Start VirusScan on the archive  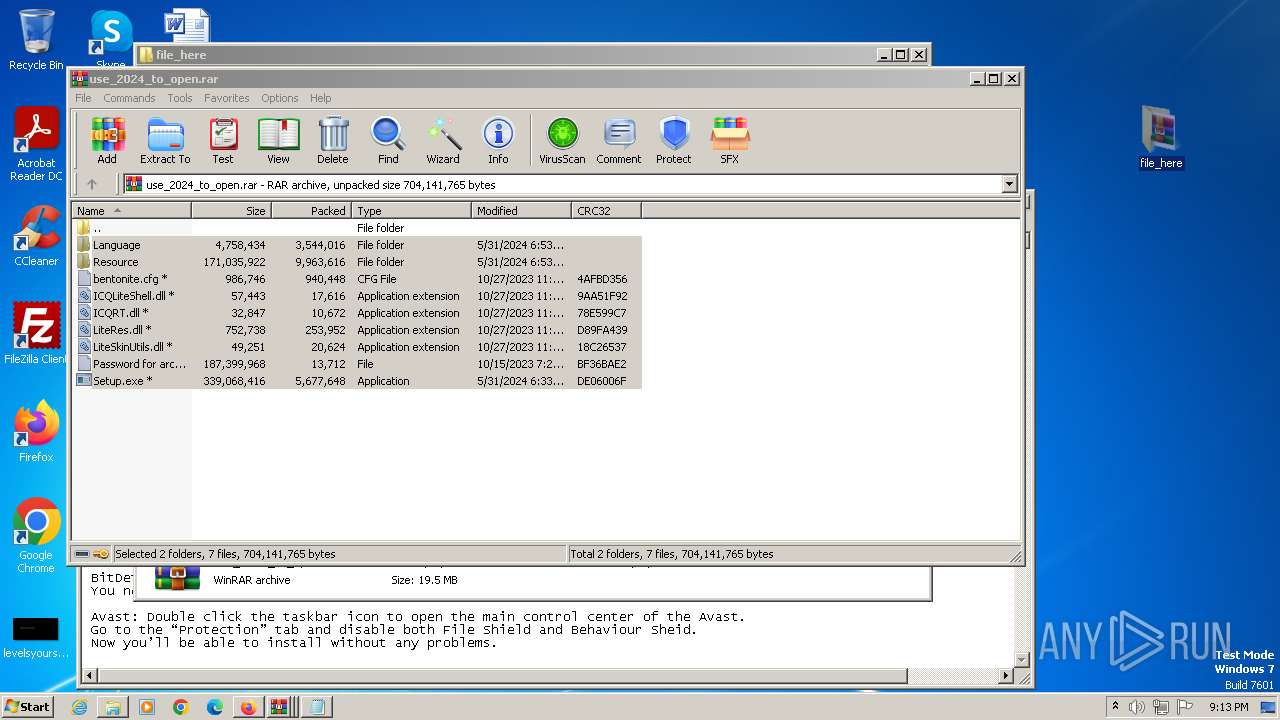pos(562,140)
